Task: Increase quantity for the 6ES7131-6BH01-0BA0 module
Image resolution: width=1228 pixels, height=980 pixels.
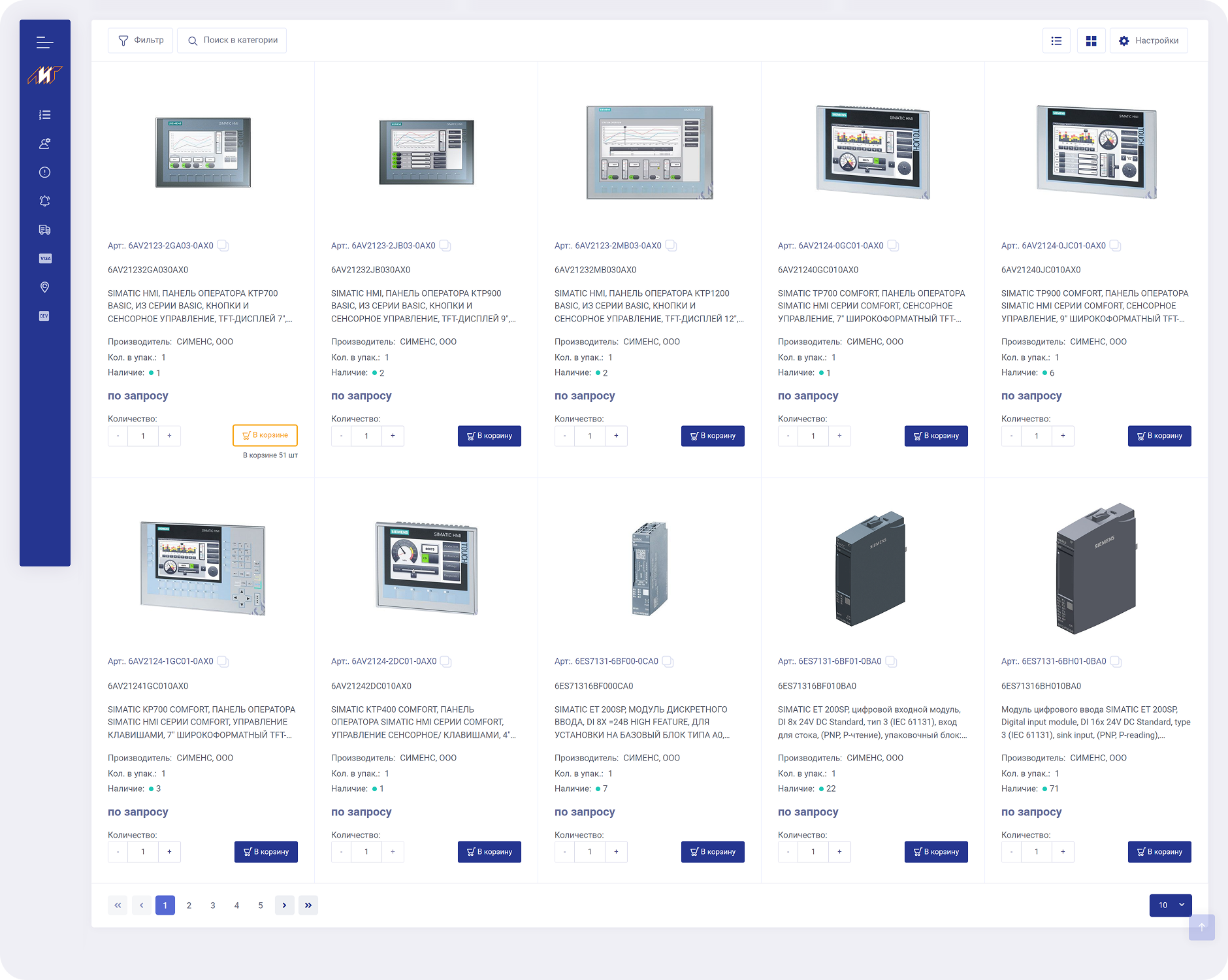Action: point(1063,851)
